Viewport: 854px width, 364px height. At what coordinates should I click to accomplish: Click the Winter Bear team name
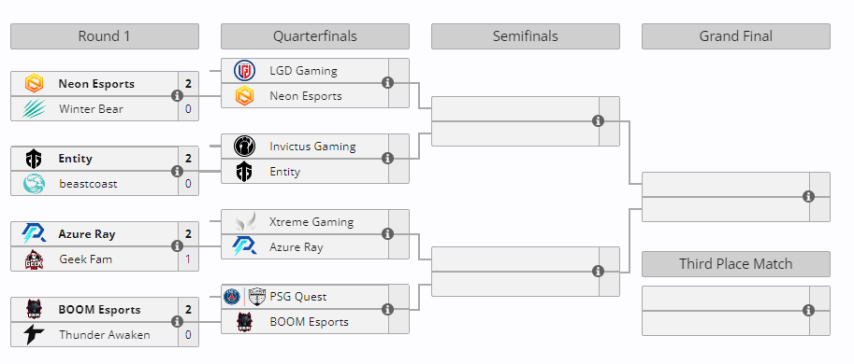pyautogui.click(x=91, y=109)
